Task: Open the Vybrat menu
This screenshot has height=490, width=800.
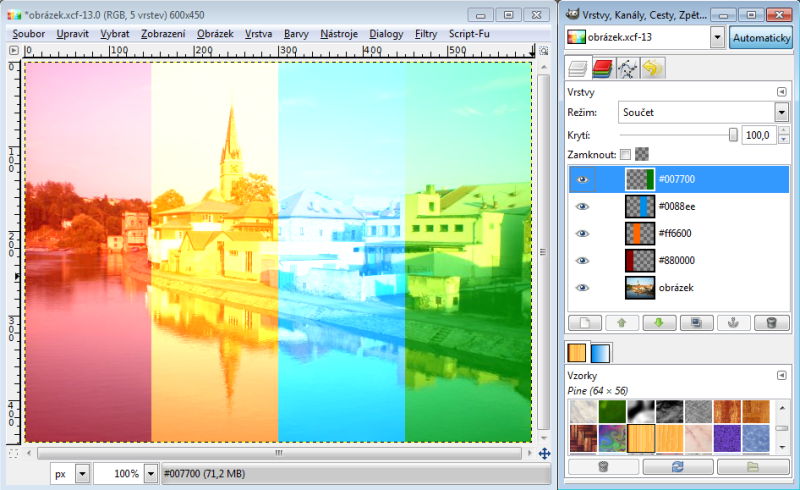Action: [115, 34]
